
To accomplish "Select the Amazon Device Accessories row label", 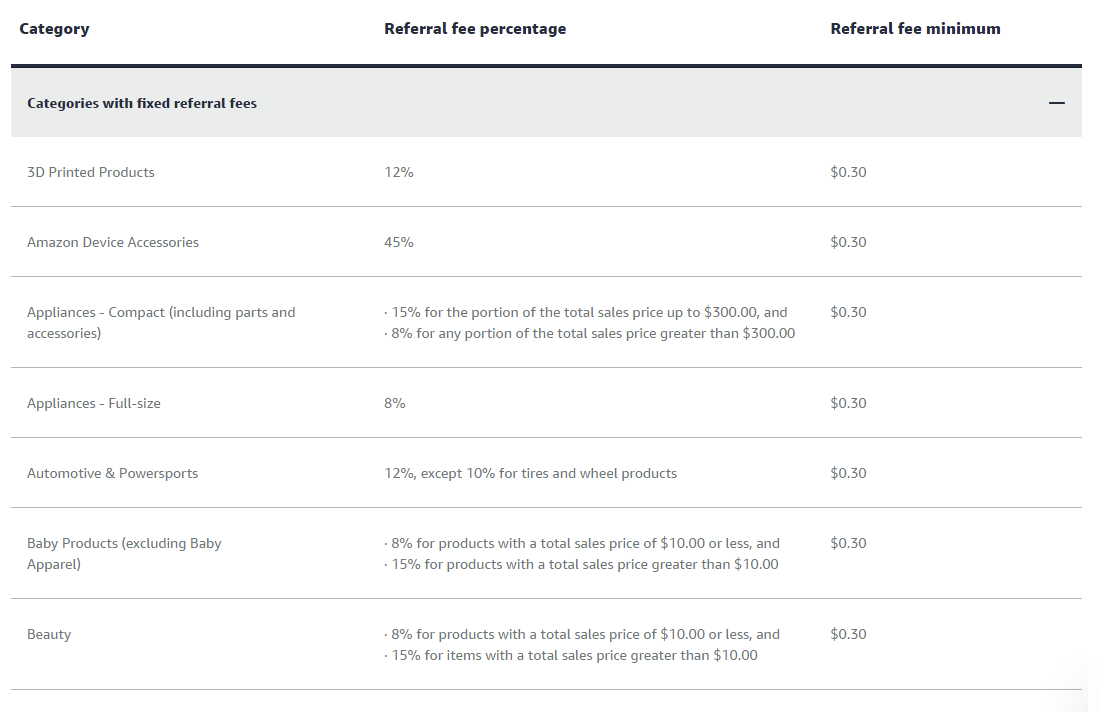I will point(113,242).
